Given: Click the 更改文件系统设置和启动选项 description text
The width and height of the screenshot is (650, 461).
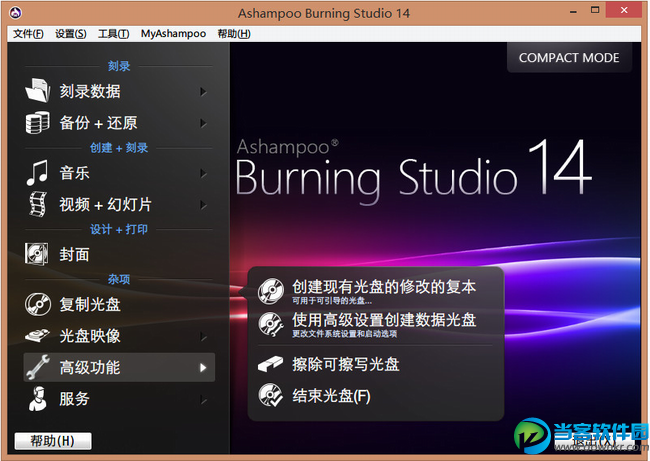Looking at the screenshot, I should tap(344, 334).
